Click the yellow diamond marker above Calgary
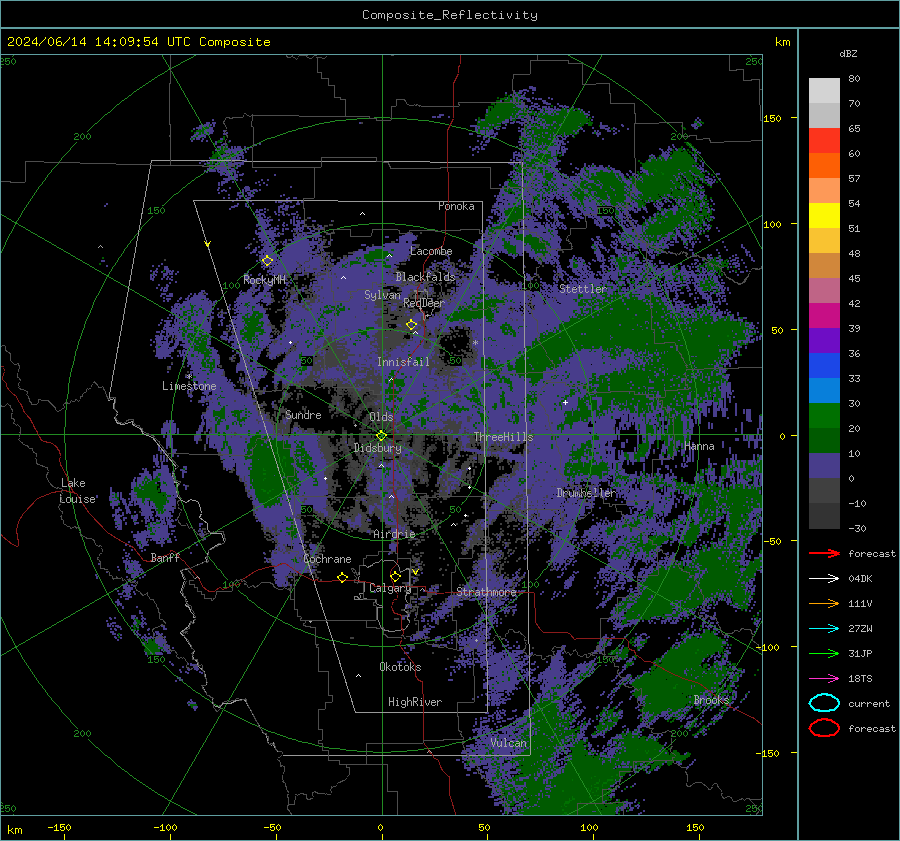Viewport: 900px width, 841px height. click(x=395, y=576)
